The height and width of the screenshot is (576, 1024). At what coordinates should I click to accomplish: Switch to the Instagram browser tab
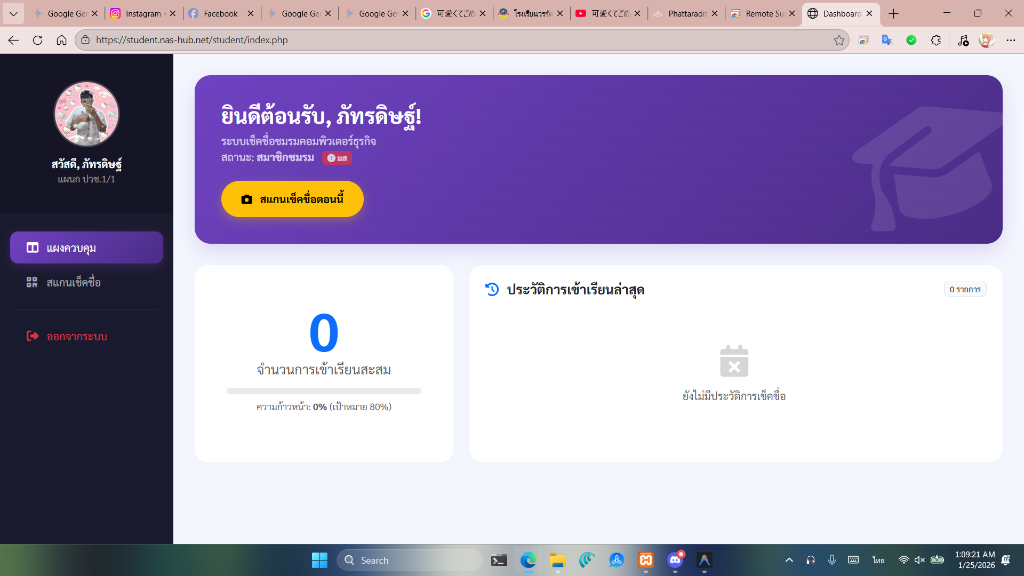click(144, 14)
